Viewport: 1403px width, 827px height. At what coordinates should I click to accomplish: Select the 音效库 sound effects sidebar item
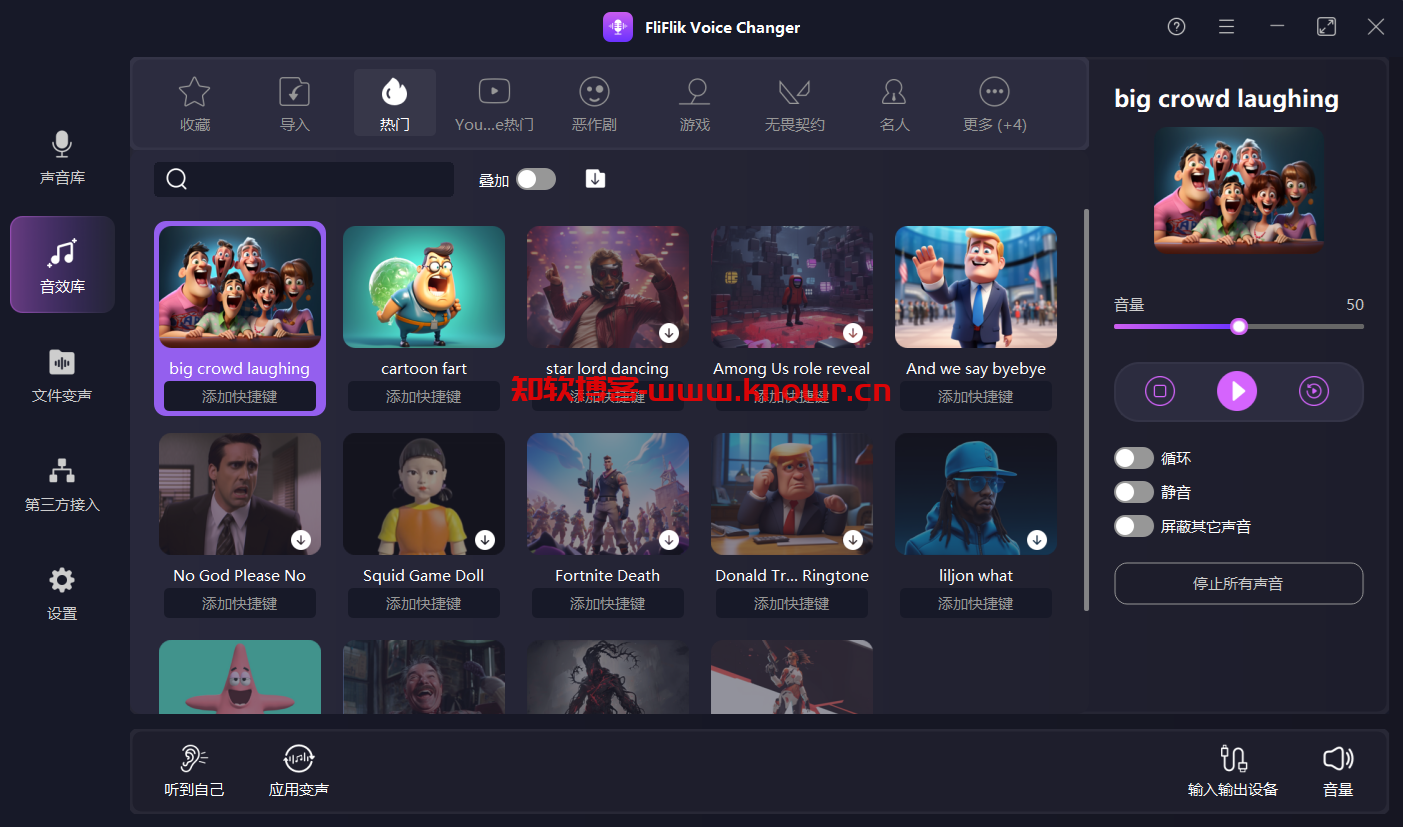62,265
